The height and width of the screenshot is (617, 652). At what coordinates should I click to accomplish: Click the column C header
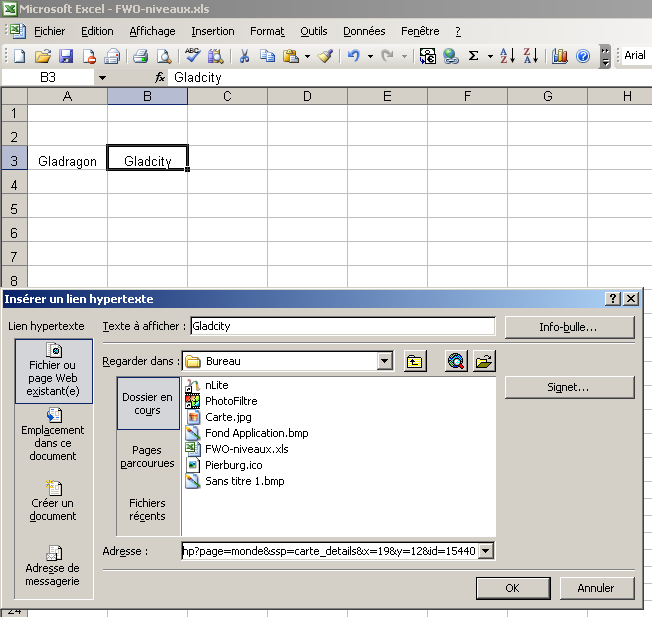(x=227, y=96)
